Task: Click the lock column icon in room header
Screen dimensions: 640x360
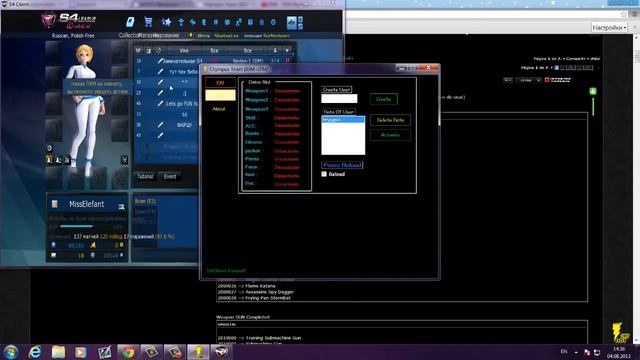Action: coord(149,50)
